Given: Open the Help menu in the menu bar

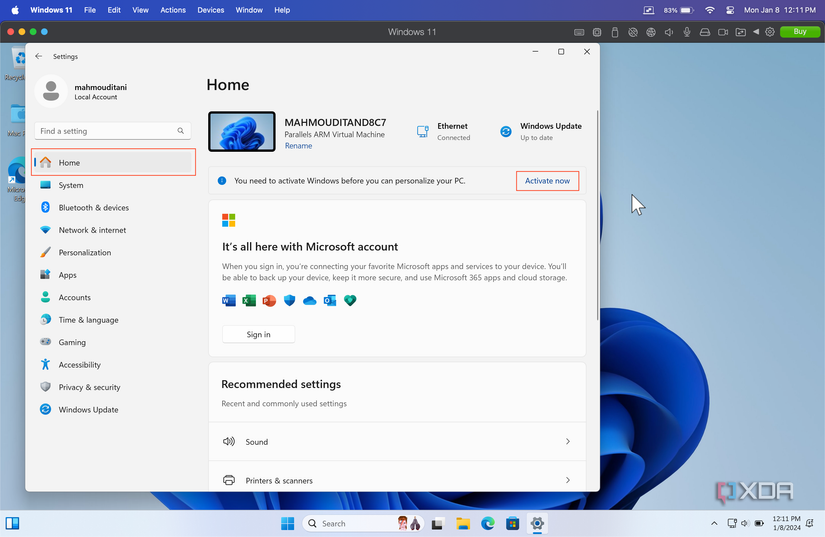Looking at the screenshot, I should pyautogui.click(x=282, y=10).
